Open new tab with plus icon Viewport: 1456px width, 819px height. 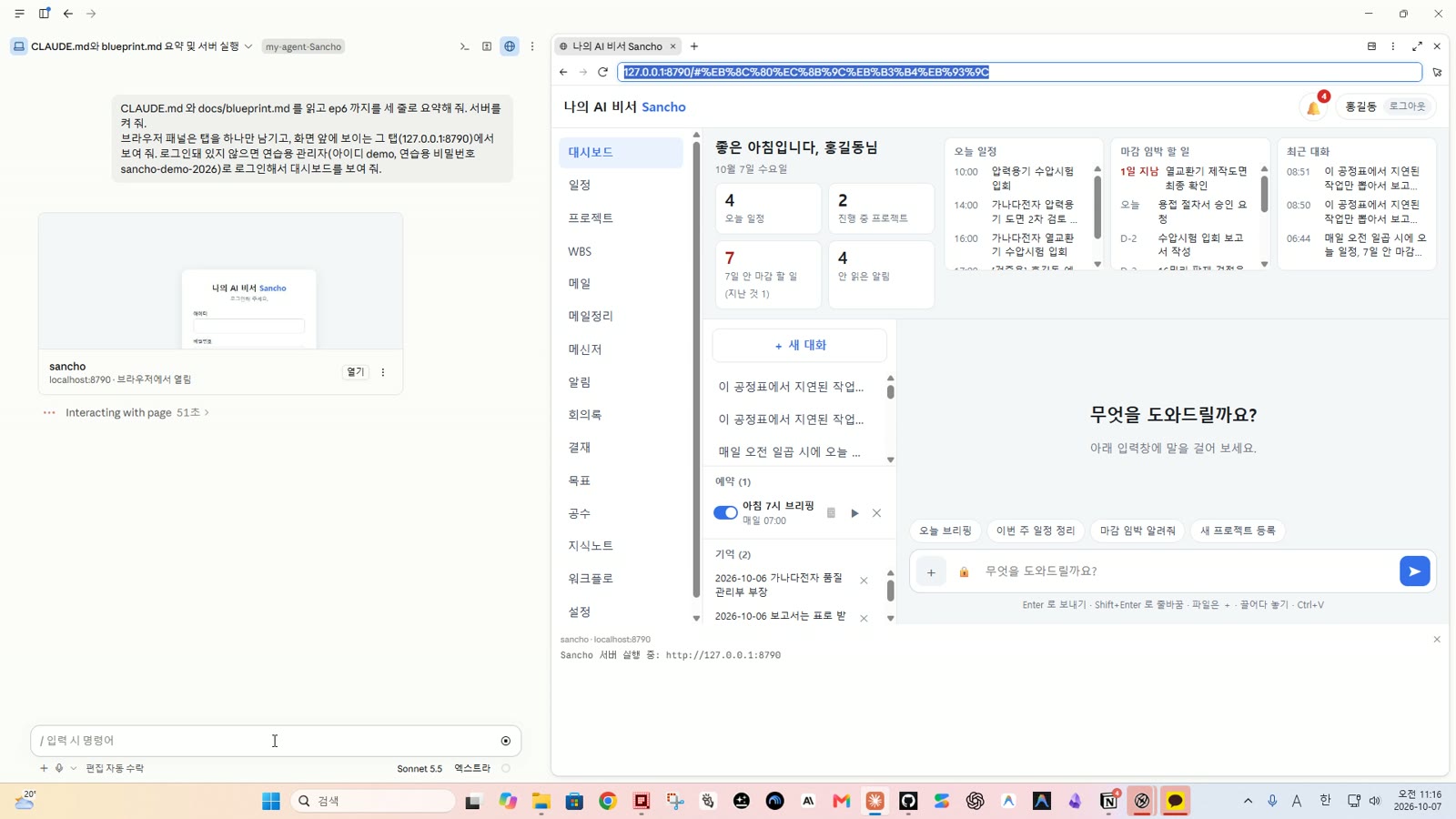[694, 46]
